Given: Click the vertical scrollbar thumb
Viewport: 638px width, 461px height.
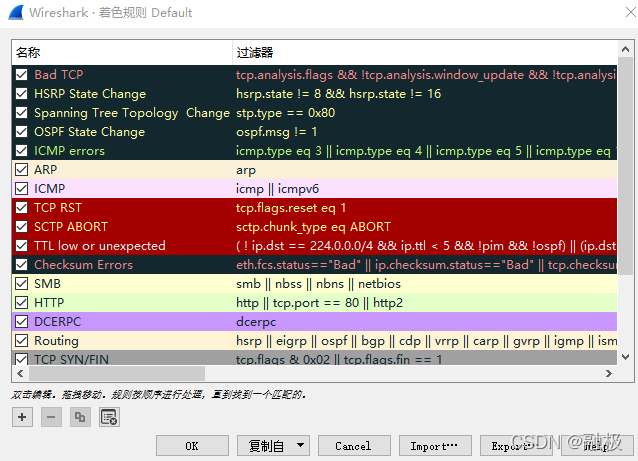Looking at the screenshot, I should point(625,166).
